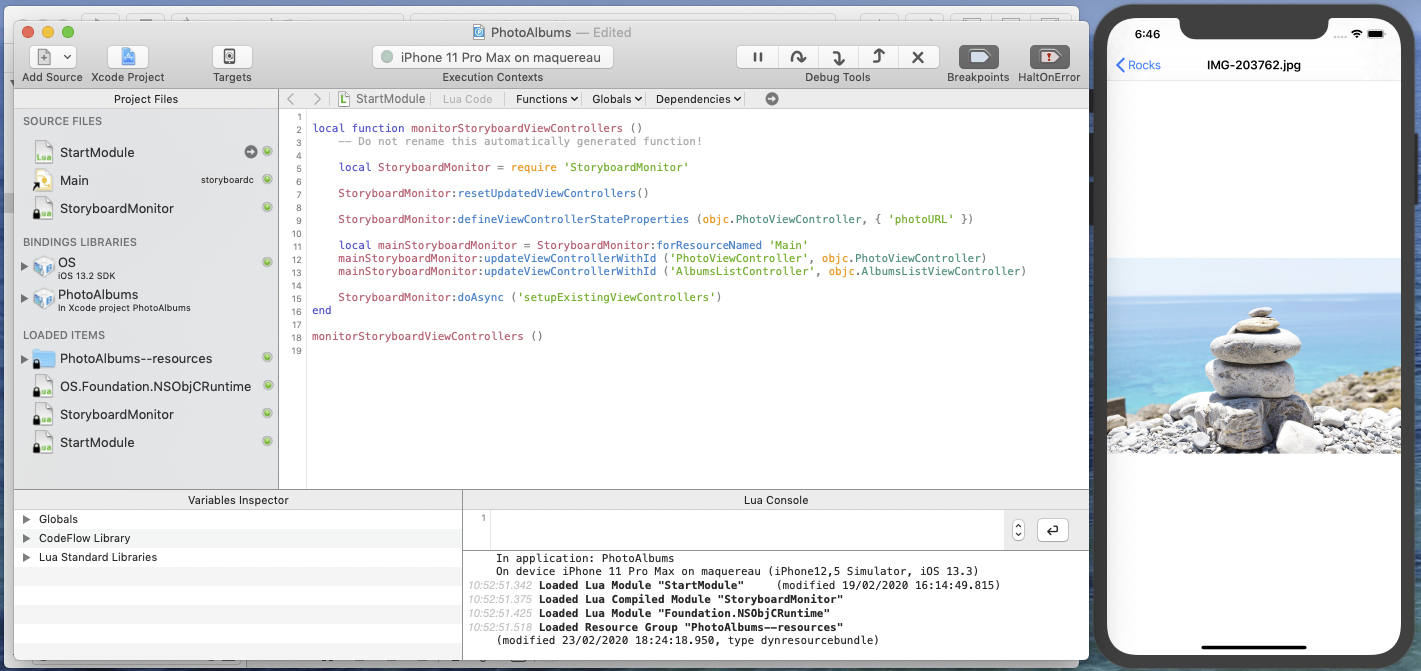Image resolution: width=1421 pixels, height=671 pixels.
Task: Click the Lua Console history stepper
Action: [x=1018, y=530]
